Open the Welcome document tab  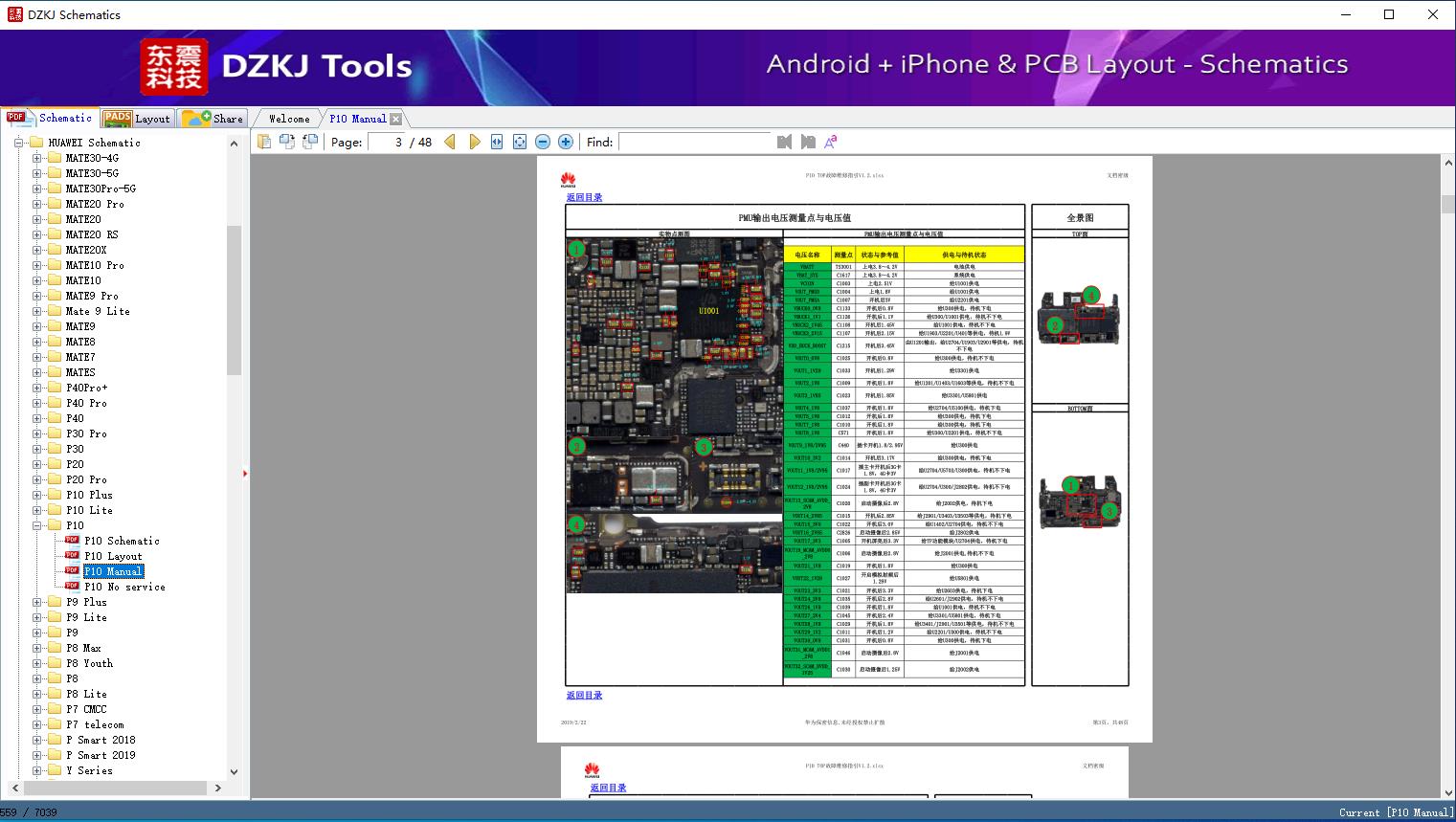coord(288,119)
